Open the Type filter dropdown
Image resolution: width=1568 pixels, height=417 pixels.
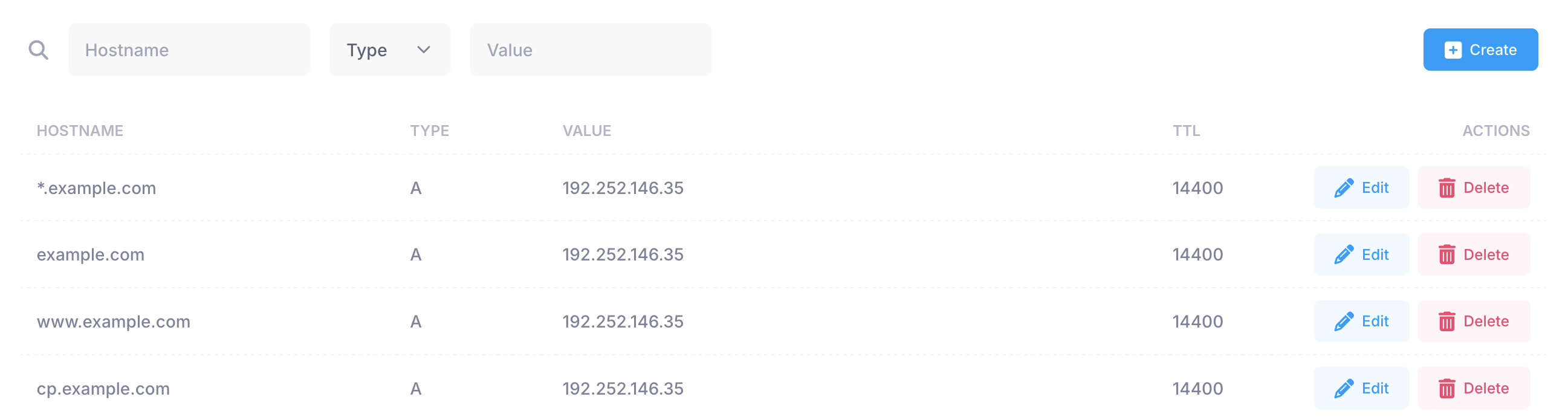coord(389,50)
